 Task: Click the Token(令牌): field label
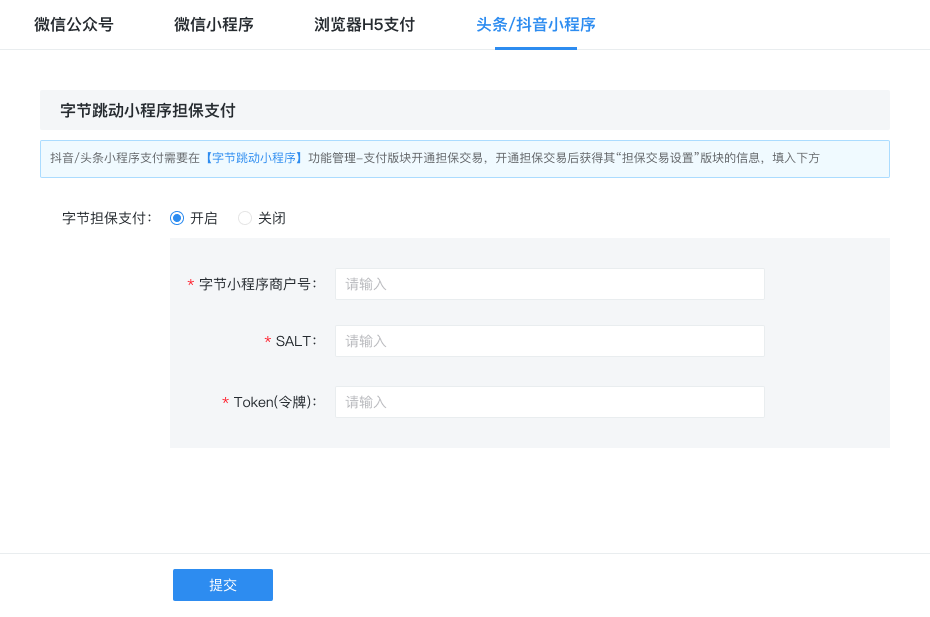(x=275, y=402)
